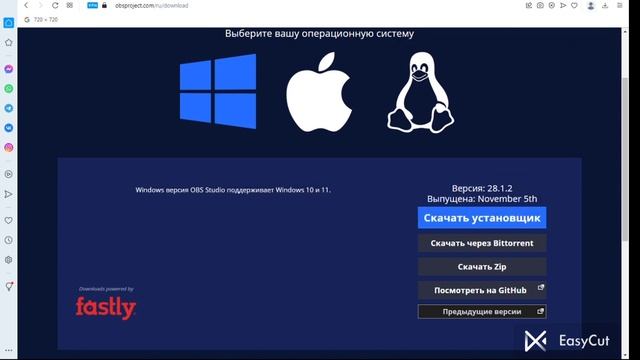Image resolution: width=640 pixels, height=360 pixels.
Task: Click the Выпущена: November 5th text
Action: coord(482,199)
